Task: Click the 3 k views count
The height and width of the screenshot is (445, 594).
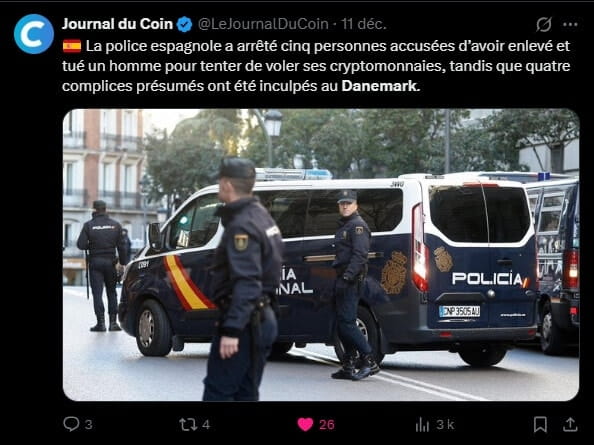Action: (x=445, y=425)
